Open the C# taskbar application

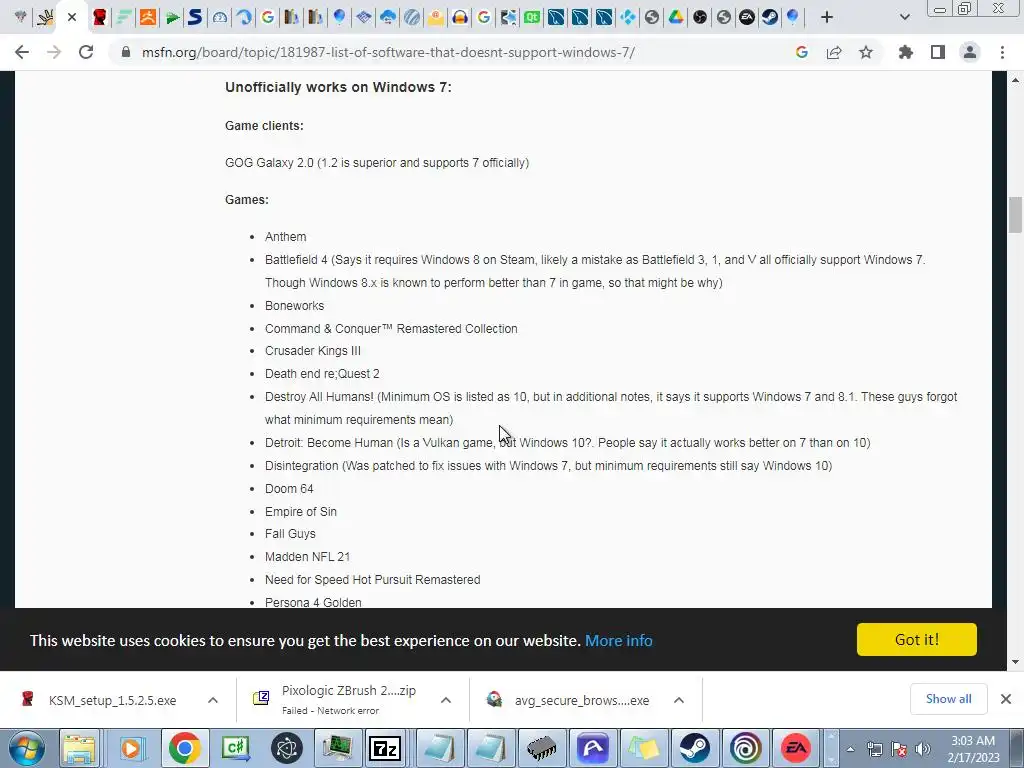(x=236, y=748)
